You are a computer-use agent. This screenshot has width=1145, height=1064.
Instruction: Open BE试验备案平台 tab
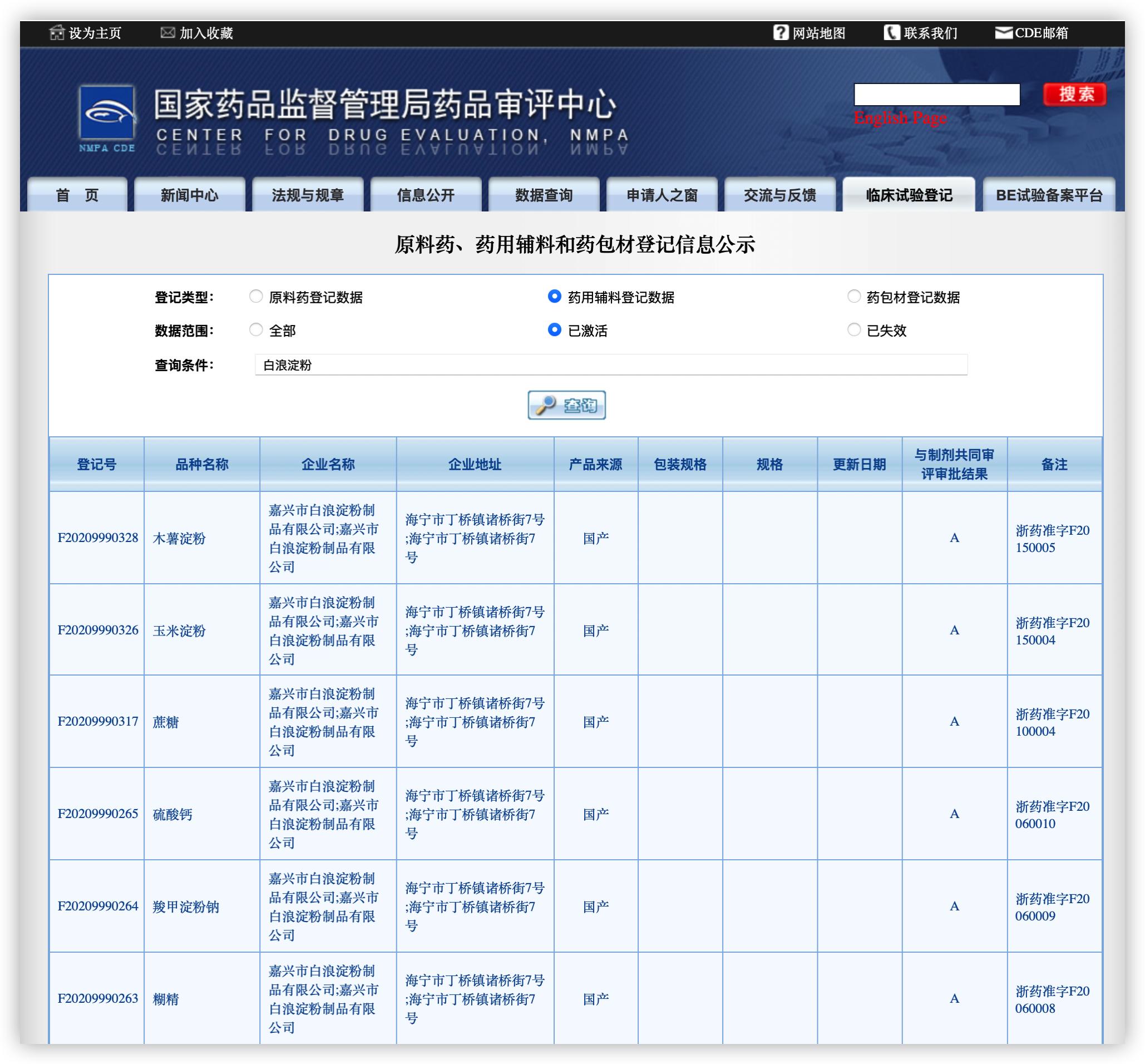coord(1048,196)
